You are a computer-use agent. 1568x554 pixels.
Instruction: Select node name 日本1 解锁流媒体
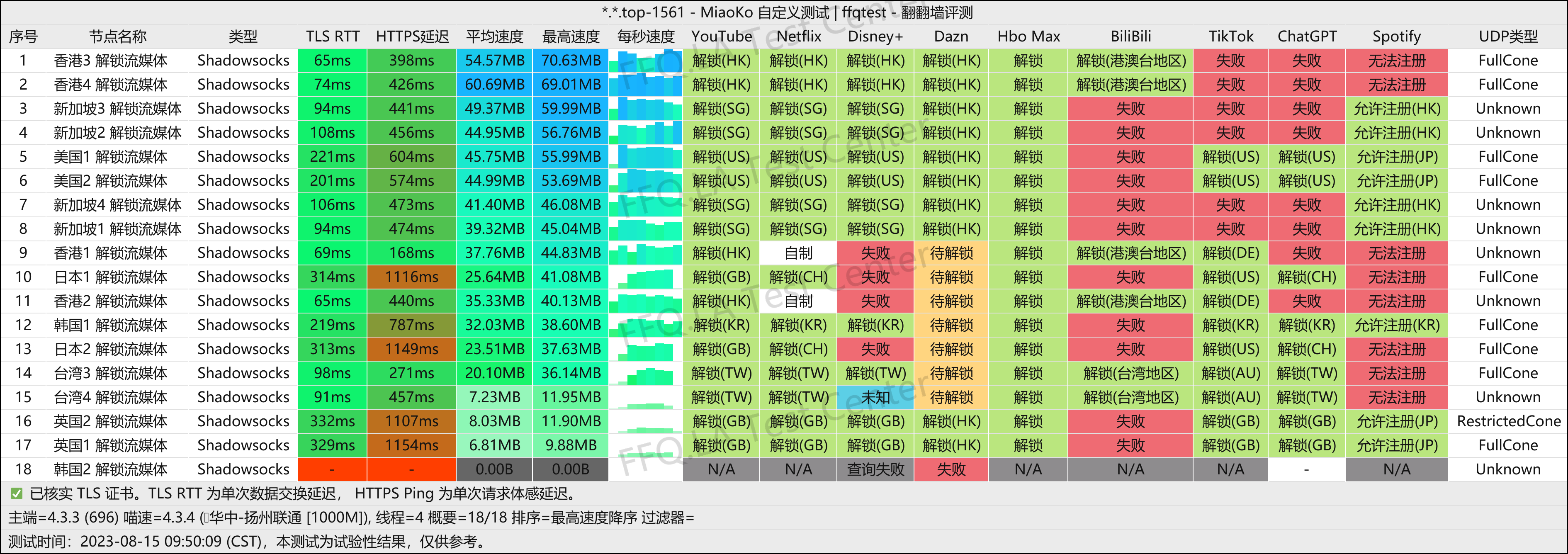(110, 277)
